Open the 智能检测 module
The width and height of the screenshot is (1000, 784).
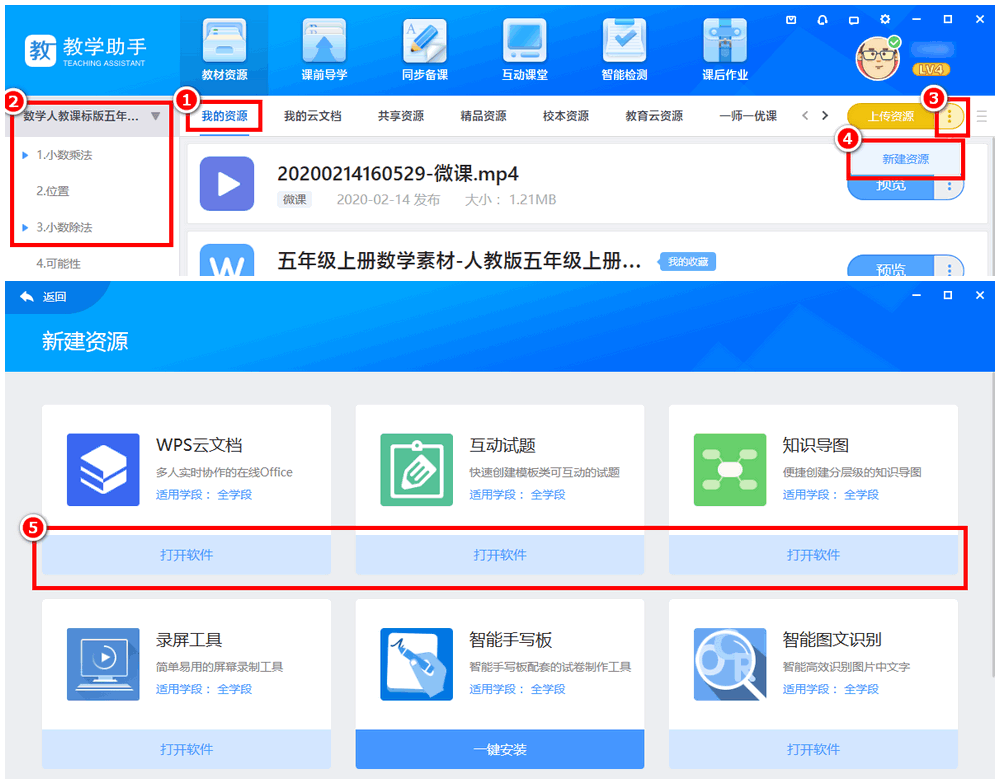tap(624, 49)
